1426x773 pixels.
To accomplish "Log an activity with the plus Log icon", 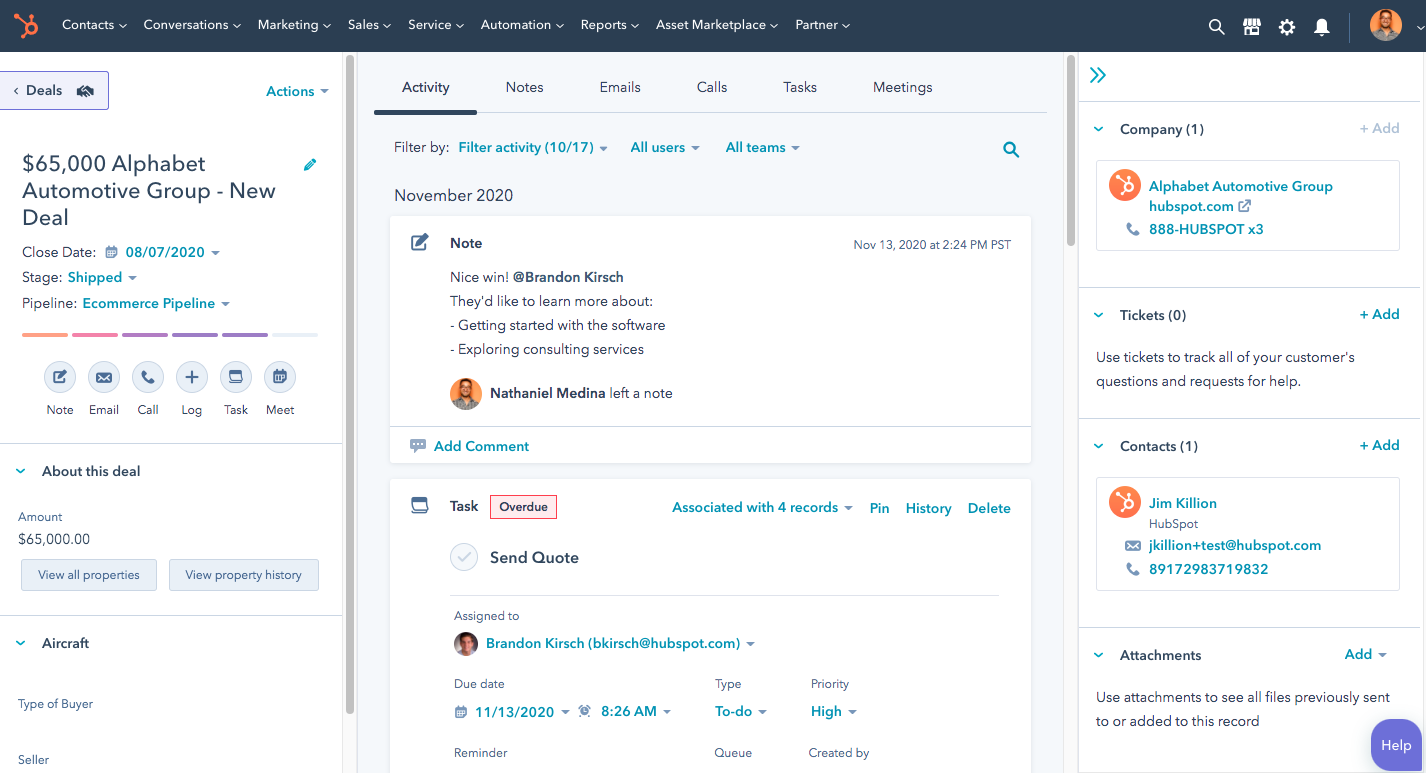I will (191, 377).
